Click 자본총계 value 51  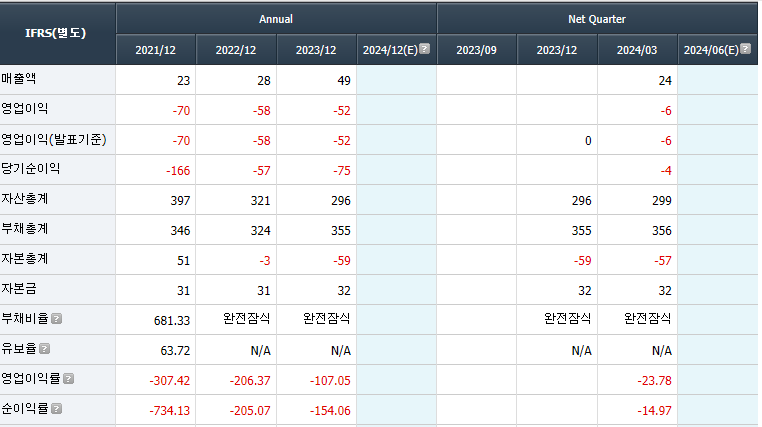point(183,261)
